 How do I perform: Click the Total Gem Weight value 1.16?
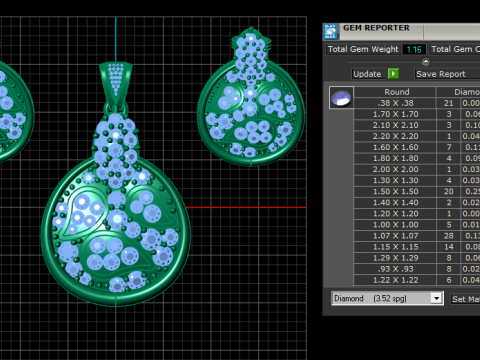pyautogui.click(x=414, y=49)
